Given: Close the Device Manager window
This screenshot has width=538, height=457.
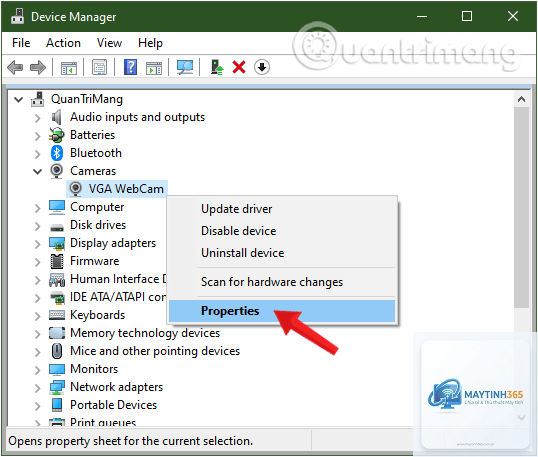Looking at the screenshot, I should (x=513, y=16).
